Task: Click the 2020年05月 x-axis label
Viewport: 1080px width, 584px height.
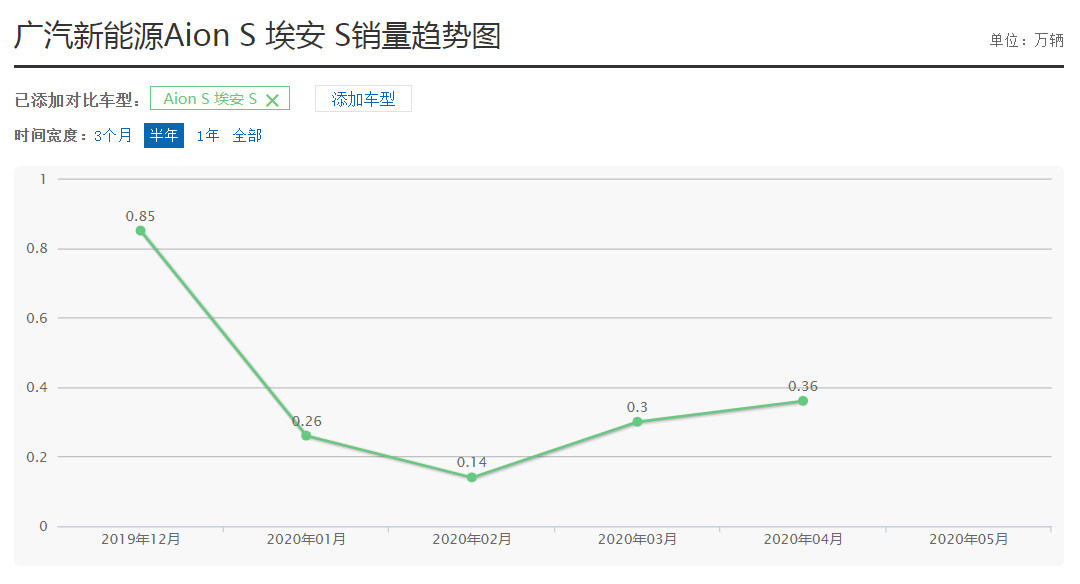Action: (968, 539)
